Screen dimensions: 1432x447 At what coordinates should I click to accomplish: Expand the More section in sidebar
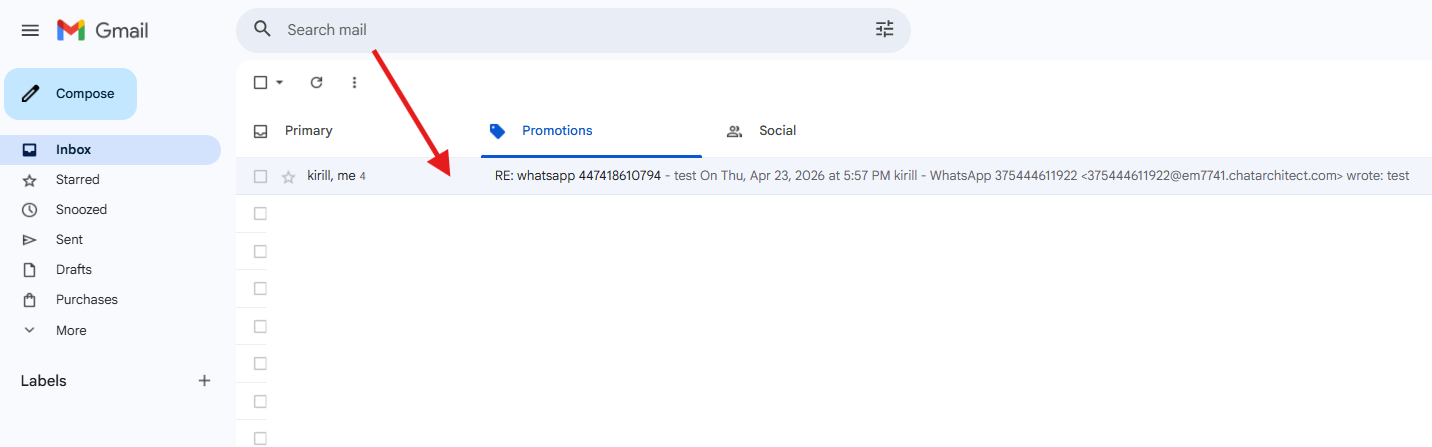point(70,330)
